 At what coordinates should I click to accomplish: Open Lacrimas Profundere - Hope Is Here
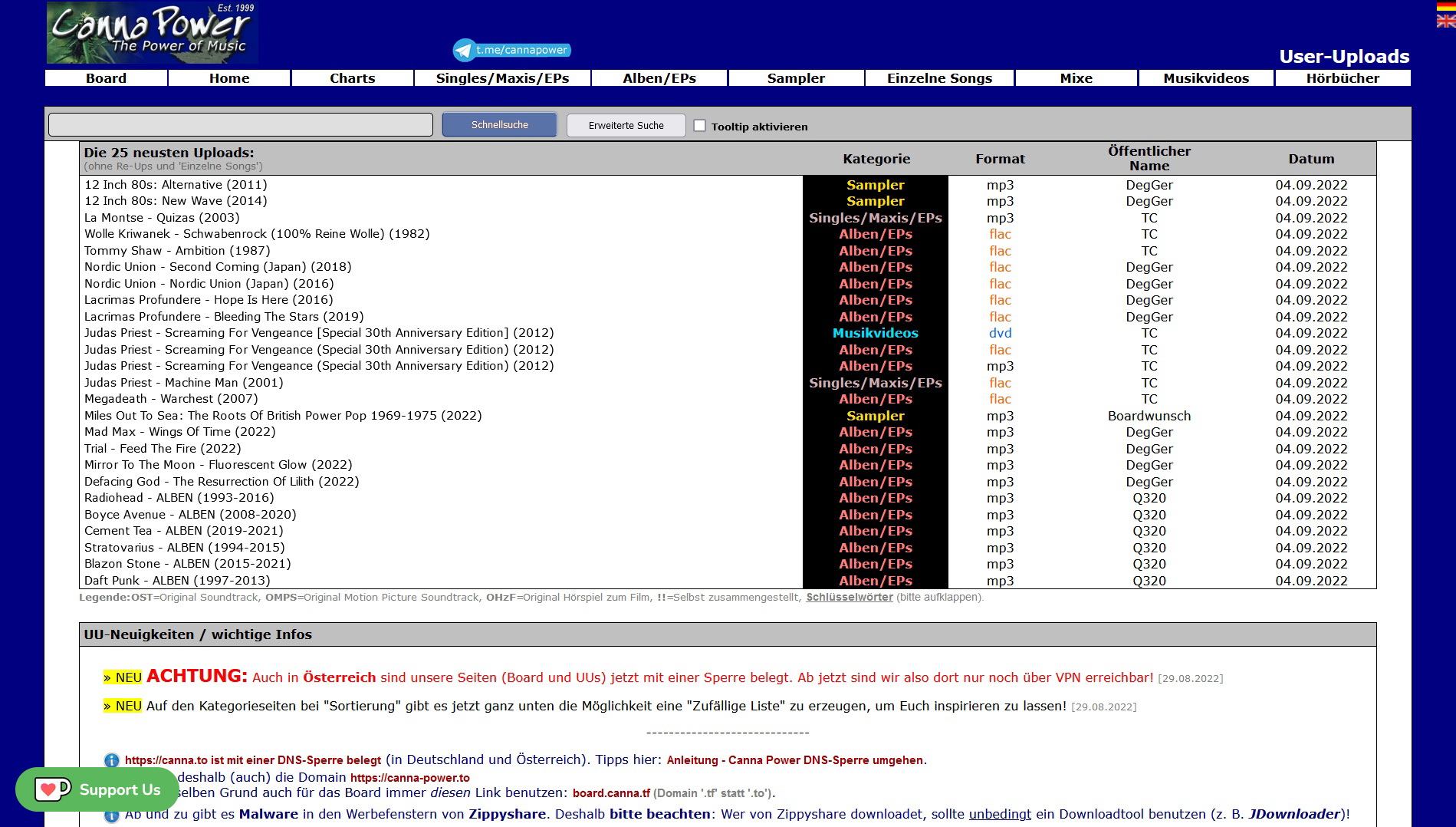pos(209,300)
